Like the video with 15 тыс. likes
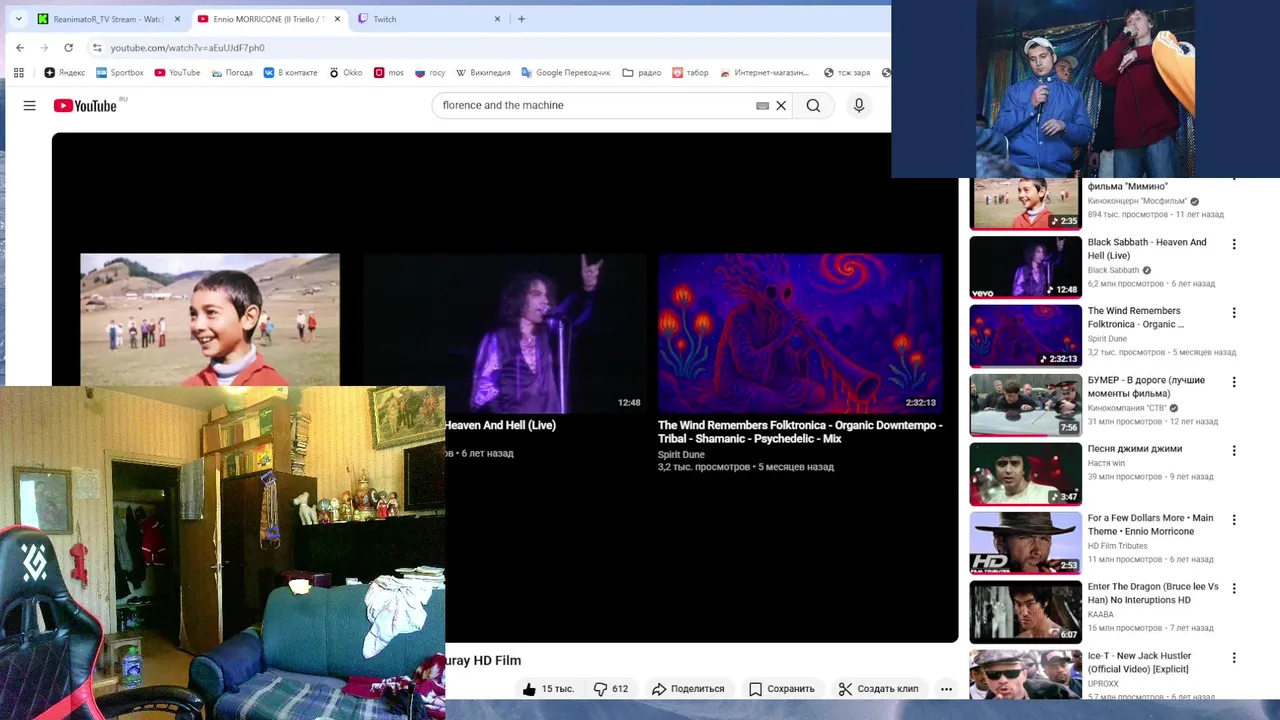Viewport: 1280px width, 720px height. click(548, 689)
